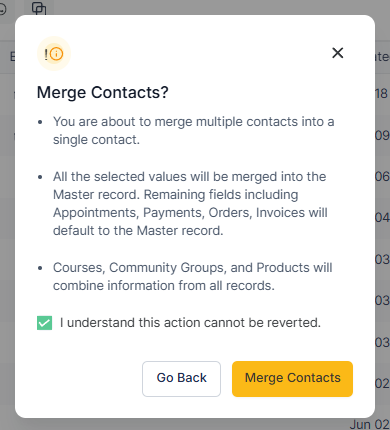Click the 'Jun 02' date below the dialog
390x430 pixels.
(369, 425)
